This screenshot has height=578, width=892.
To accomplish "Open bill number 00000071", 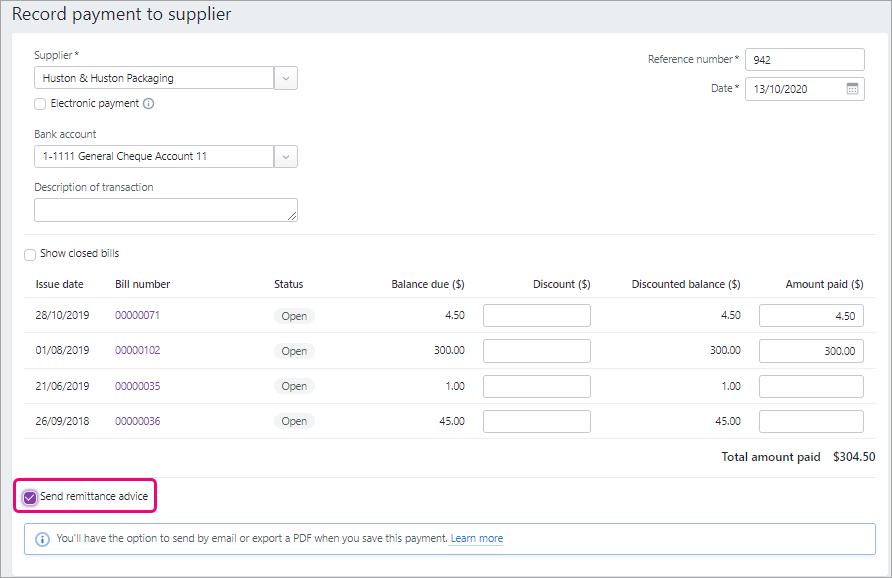I will 137,316.
